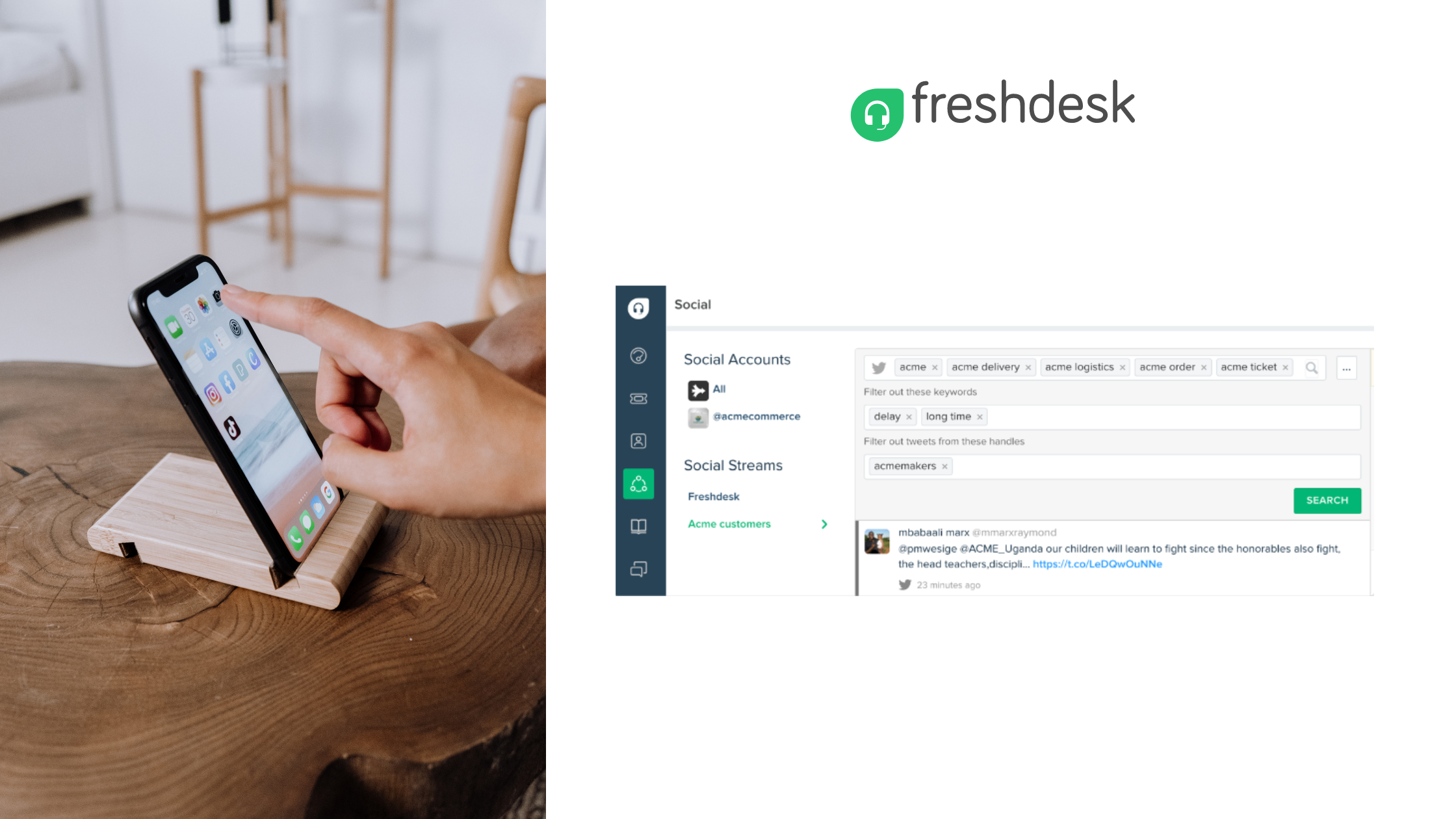Remove the 'acmemakers' handle filter tag

(943, 465)
